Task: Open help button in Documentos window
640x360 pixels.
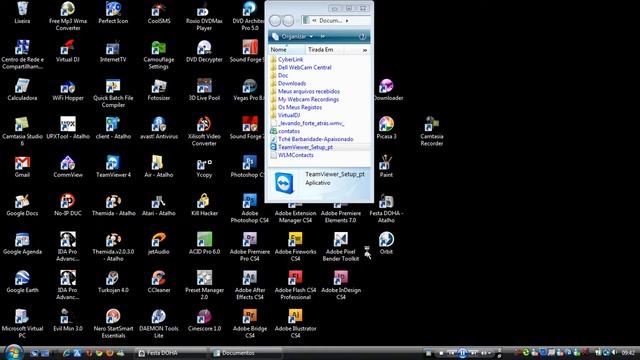Action: pyautogui.click(x=362, y=37)
